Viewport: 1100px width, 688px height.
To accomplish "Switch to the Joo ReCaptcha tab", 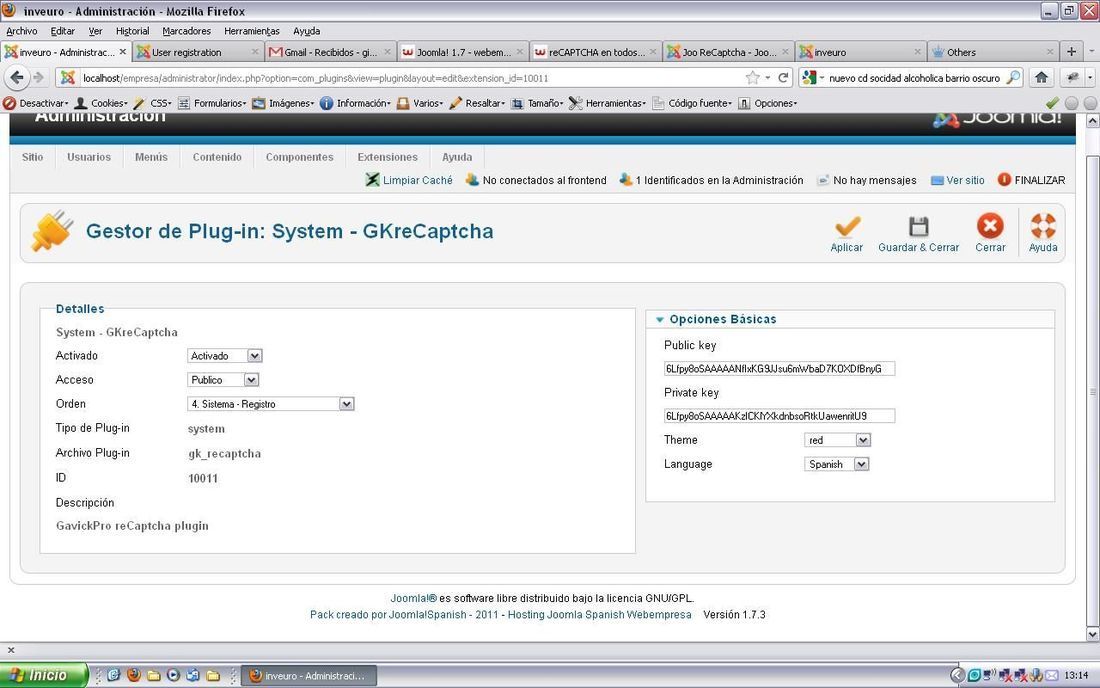I will click(728, 52).
